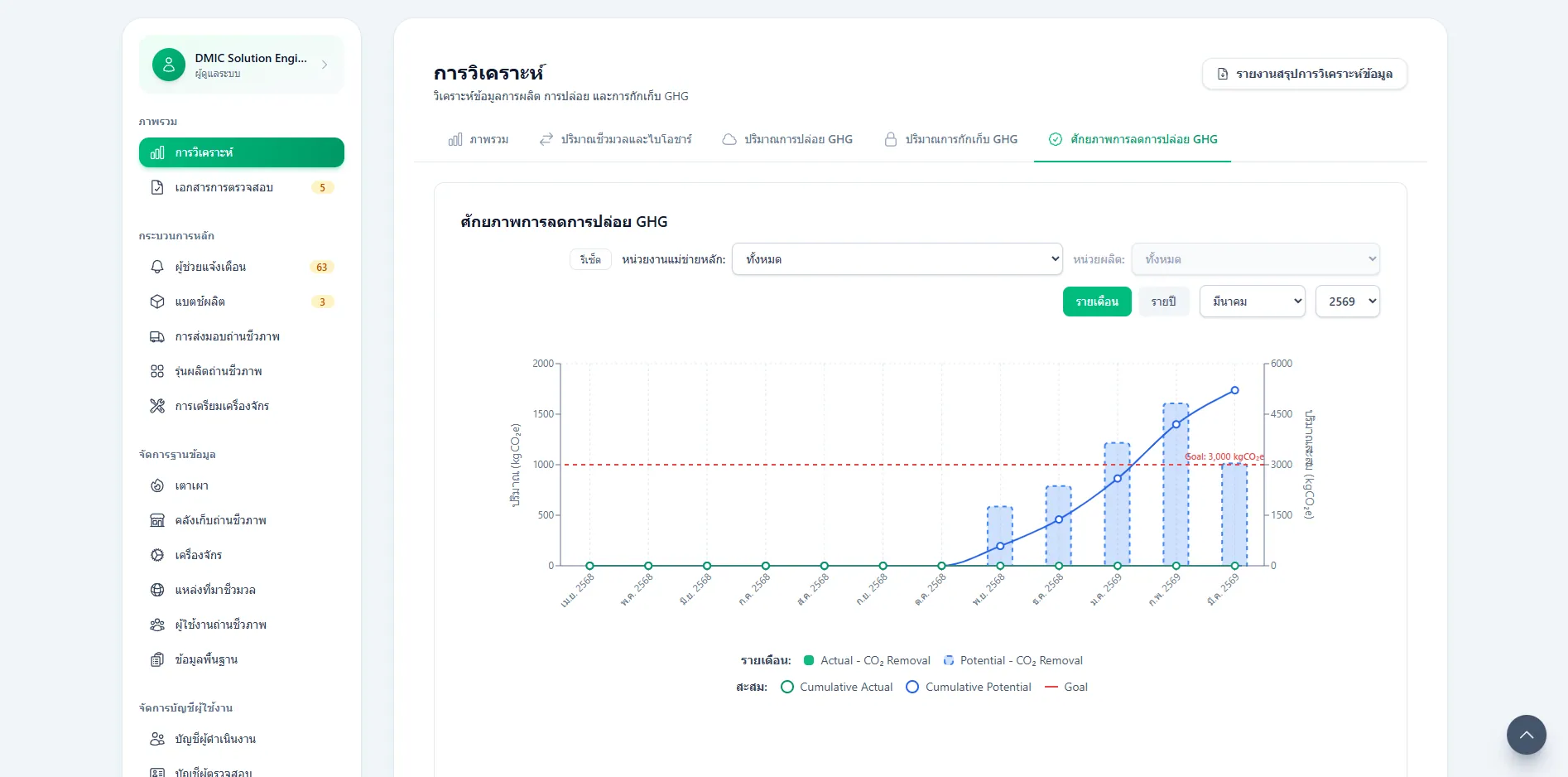Switch chart to รายเดือน monthly view

(1097, 302)
